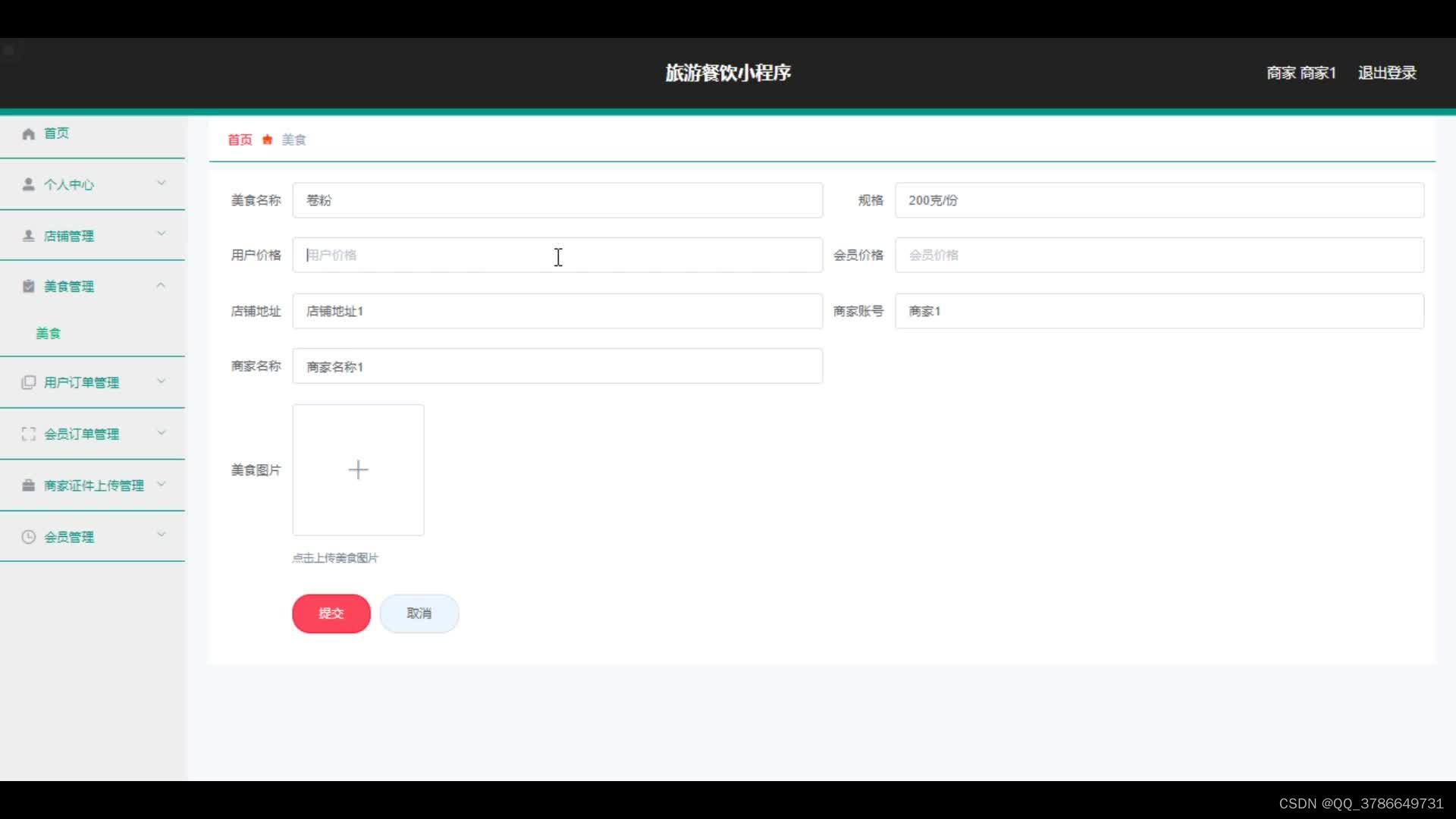Viewport: 1456px width, 819px height.
Task: Open the 首页 sidebar menu item
Action: [x=93, y=133]
